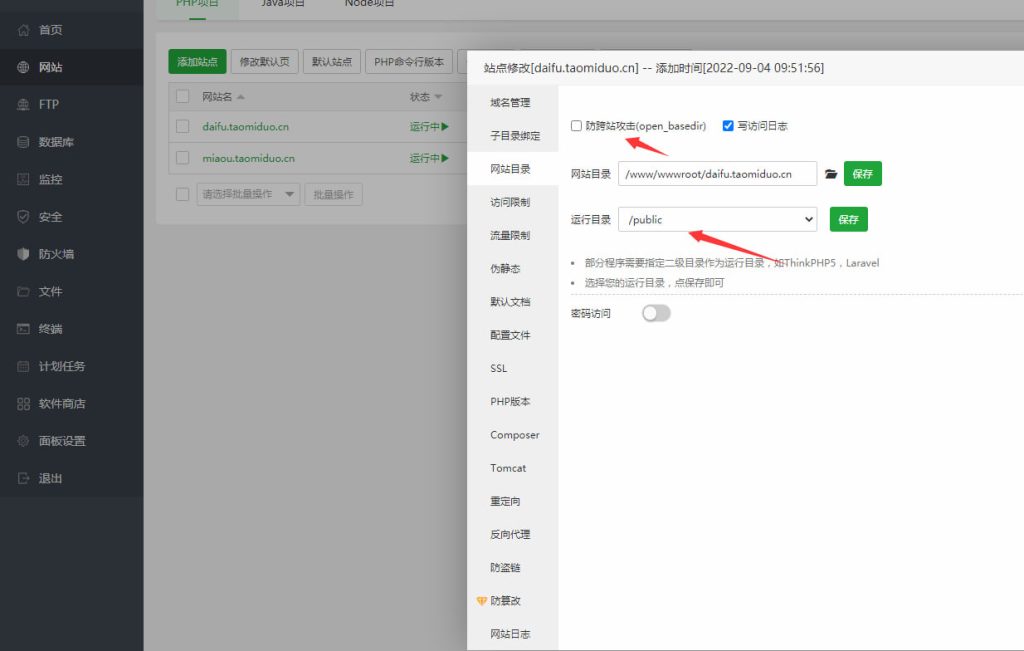Save the 网站目录 path with 保存
The height and width of the screenshot is (651, 1024).
click(x=863, y=174)
